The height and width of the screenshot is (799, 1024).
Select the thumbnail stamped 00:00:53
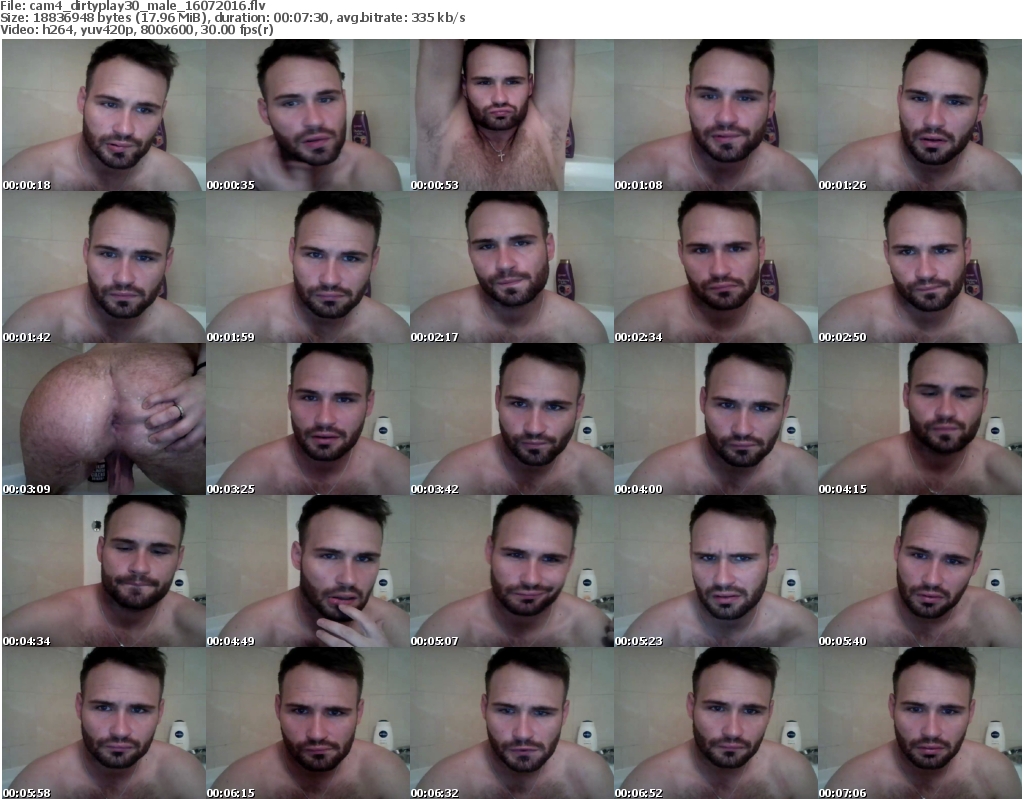pyautogui.click(x=512, y=115)
